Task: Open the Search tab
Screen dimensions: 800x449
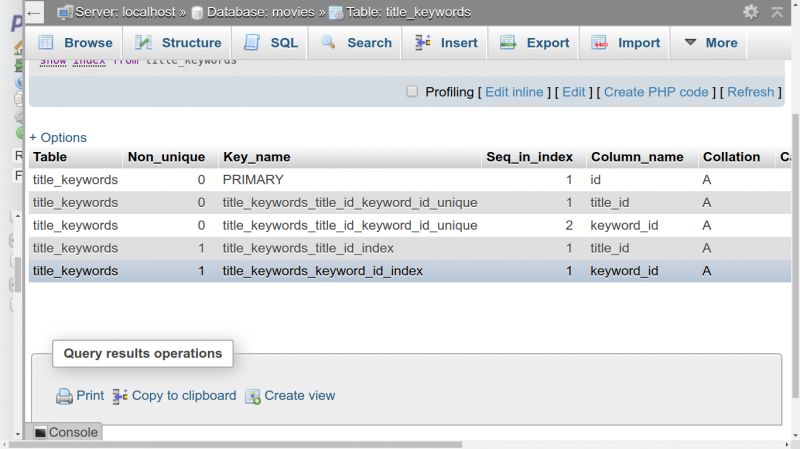Action: [356, 43]
